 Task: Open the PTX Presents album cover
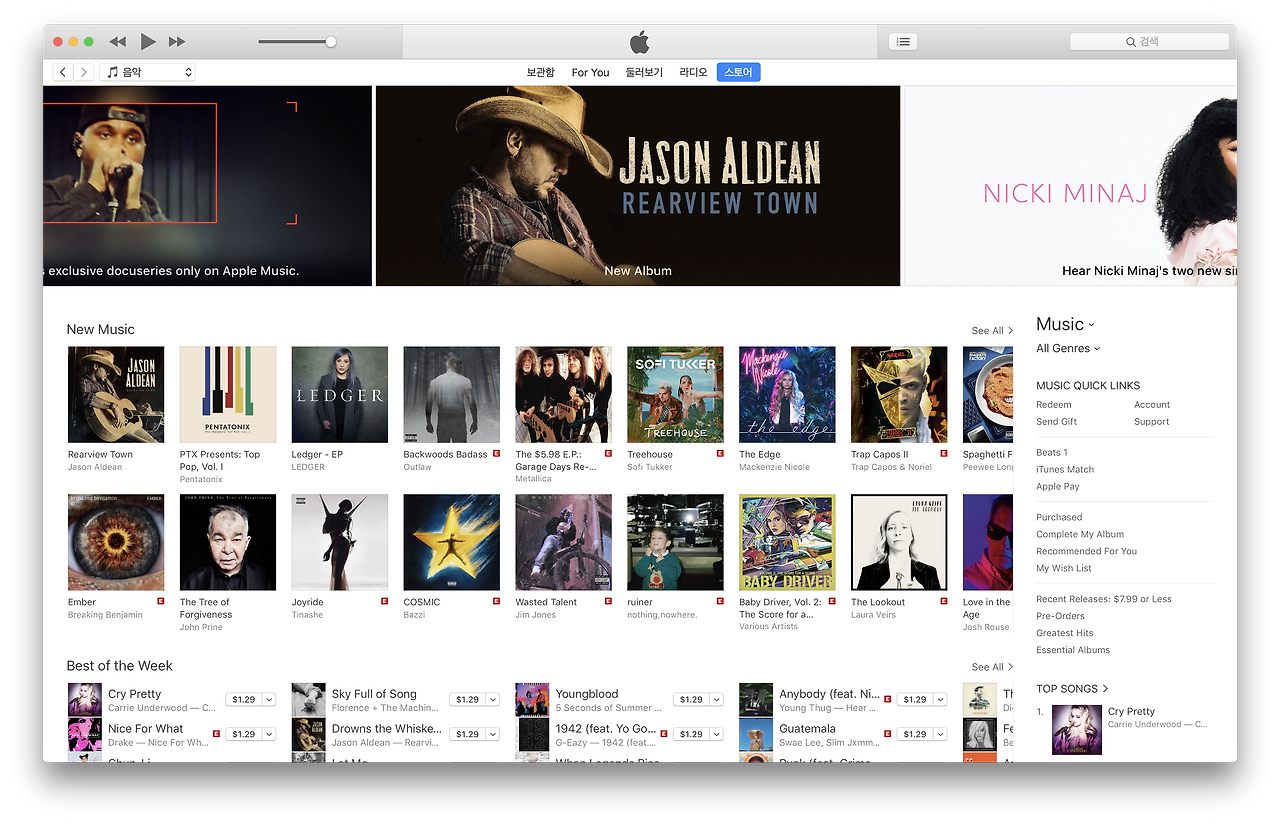tap(228, 395)
